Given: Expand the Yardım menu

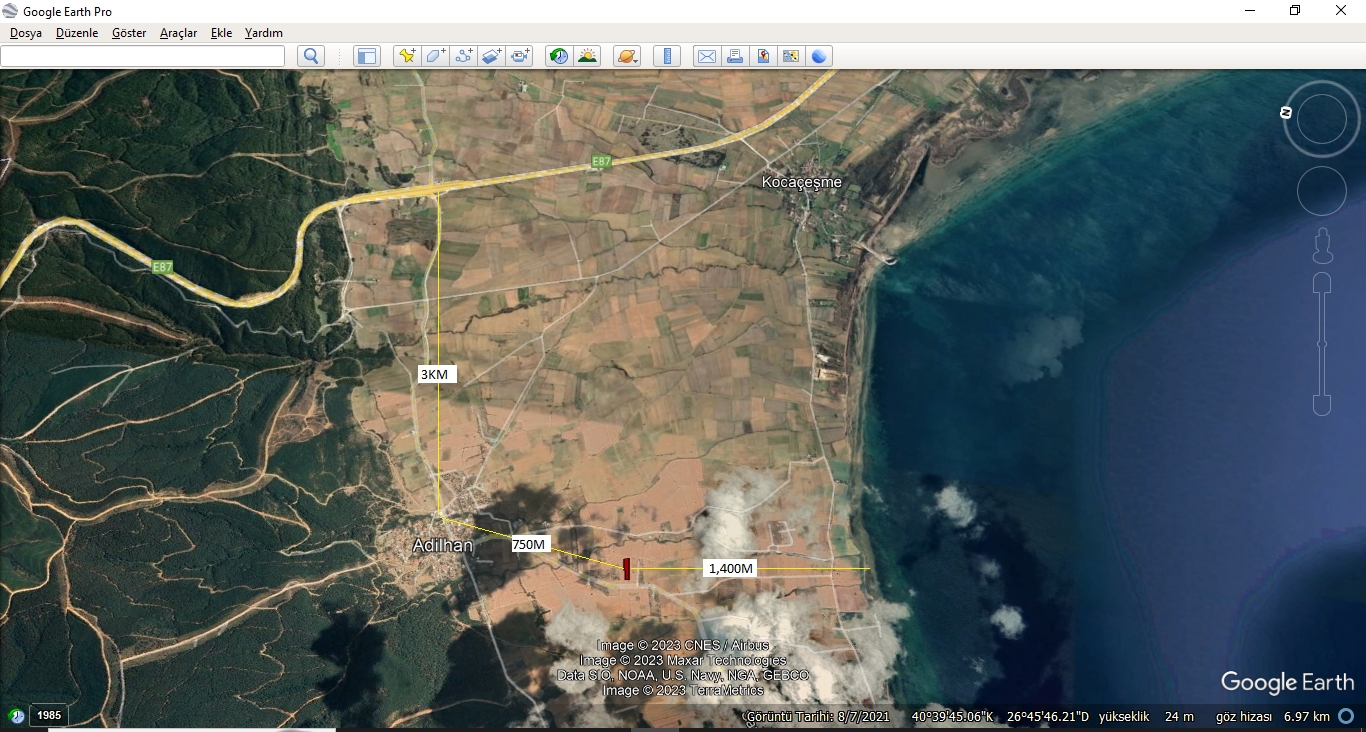Looking at the screenshot, I should (x=264, y=33).
